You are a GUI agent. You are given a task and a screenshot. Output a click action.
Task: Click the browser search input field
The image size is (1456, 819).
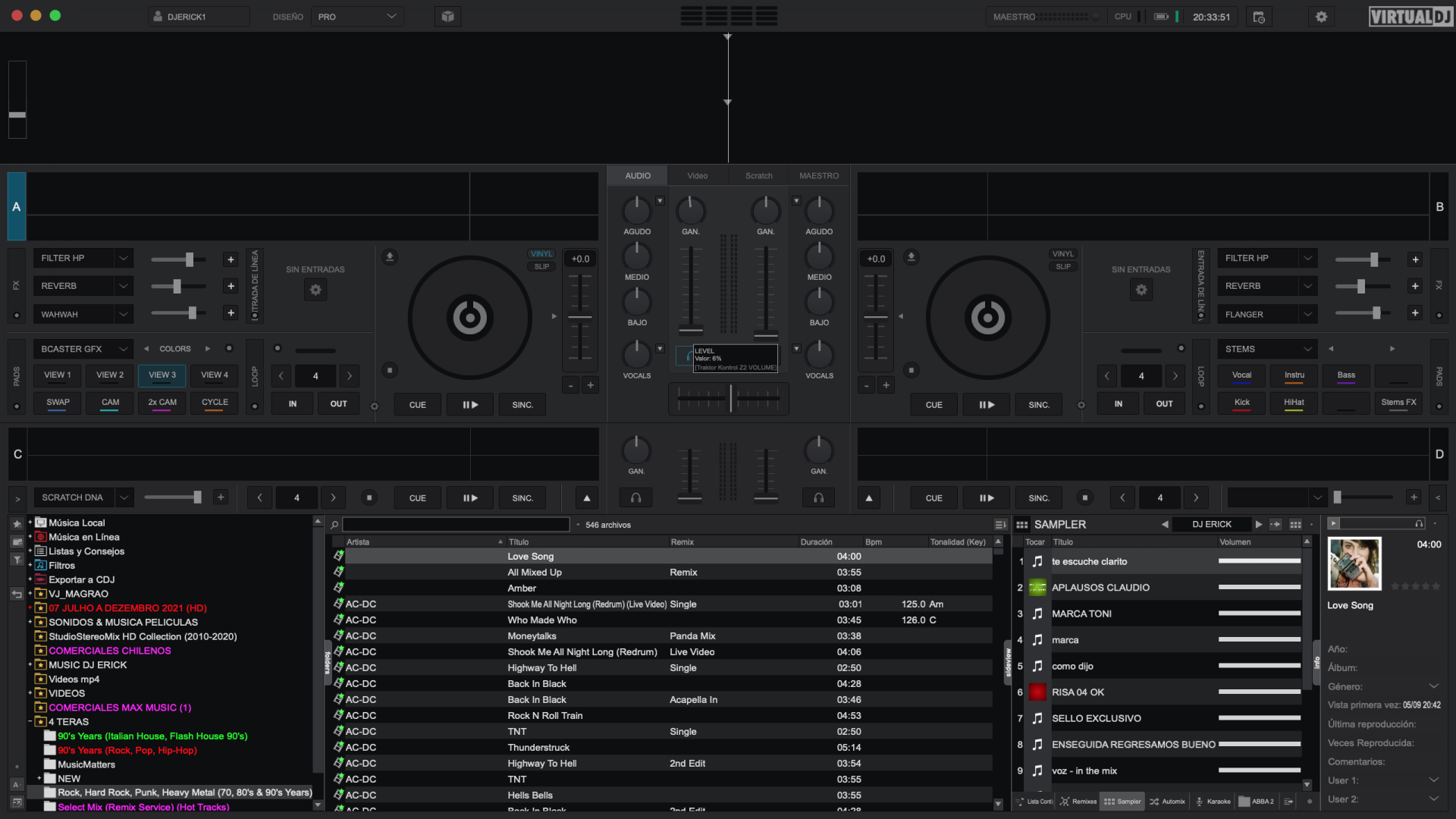[x=456, y=525]
